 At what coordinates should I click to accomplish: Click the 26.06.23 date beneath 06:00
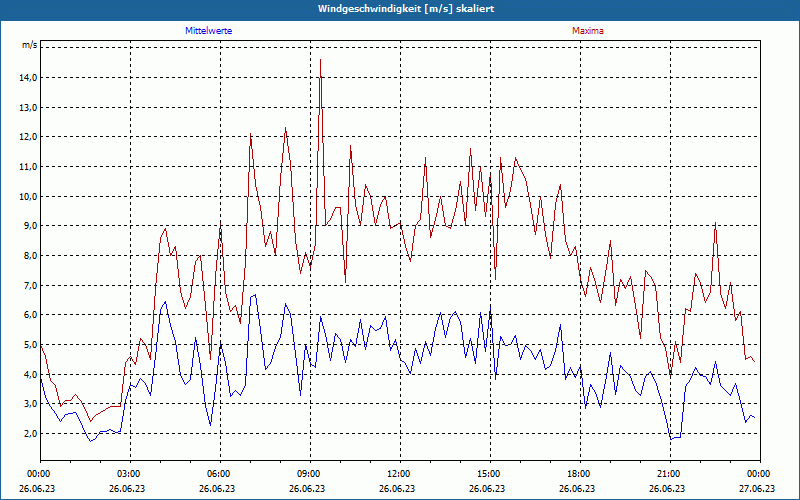[x=217, y=488]
